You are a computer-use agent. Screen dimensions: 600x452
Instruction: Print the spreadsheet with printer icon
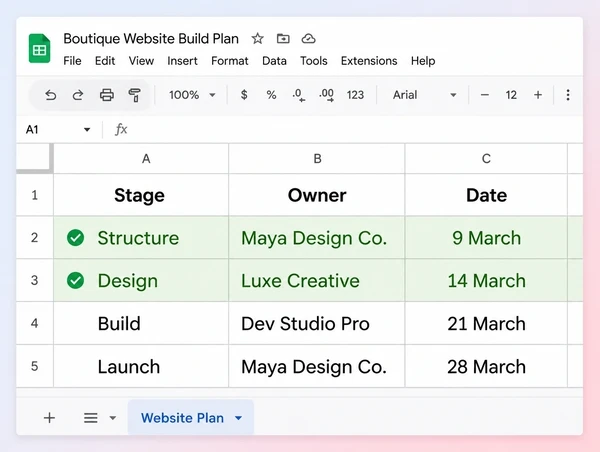107,95
